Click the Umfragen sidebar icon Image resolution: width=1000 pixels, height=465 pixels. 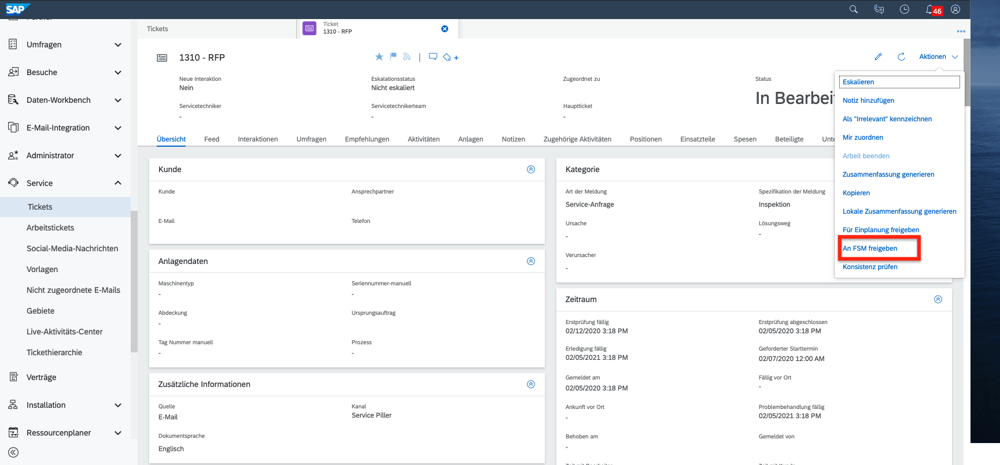(13, 45)
